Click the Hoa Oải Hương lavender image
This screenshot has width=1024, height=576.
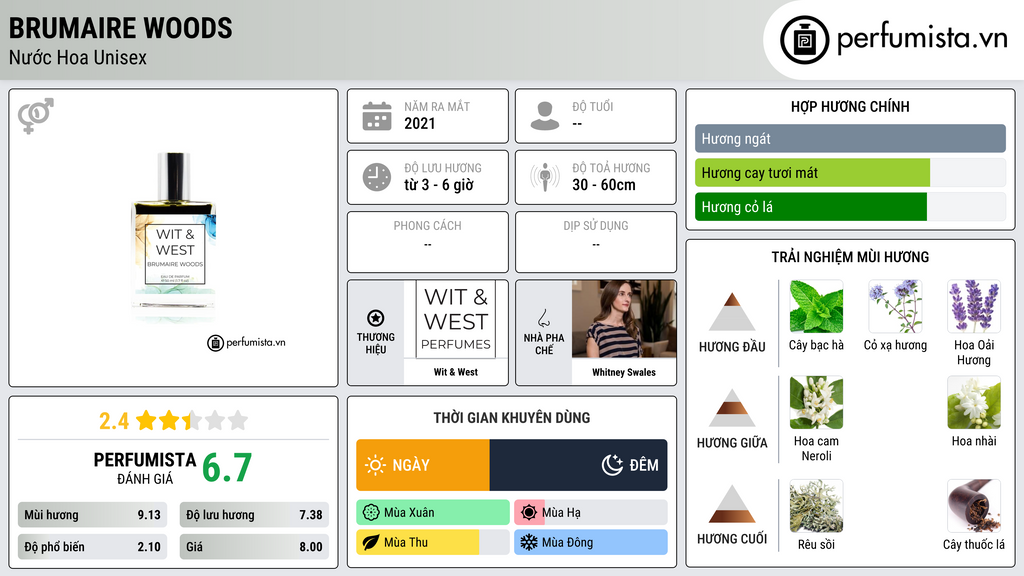[x=974, y=307]
